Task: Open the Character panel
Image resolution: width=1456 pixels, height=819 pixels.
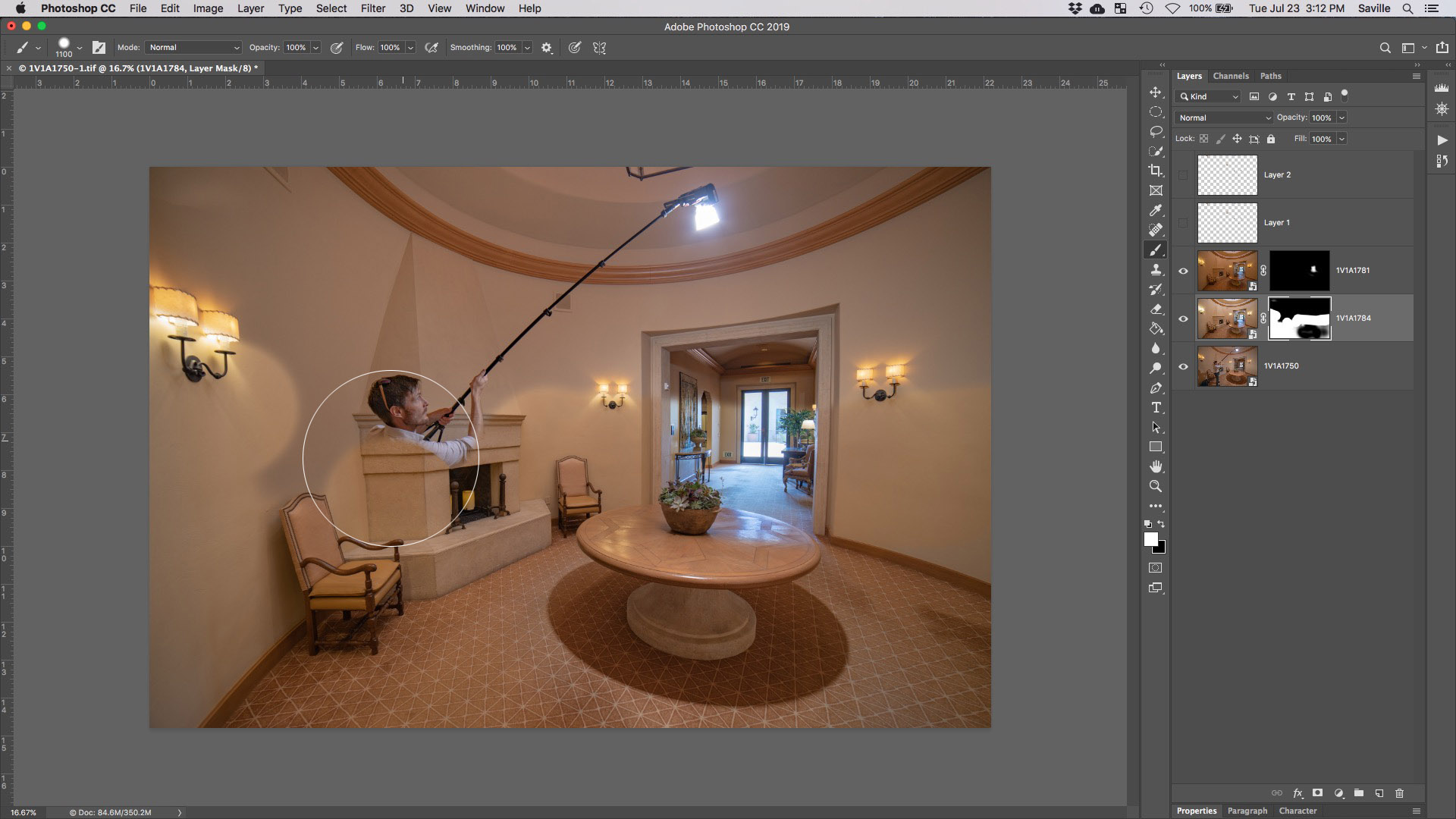Action: pos(1298,811)
